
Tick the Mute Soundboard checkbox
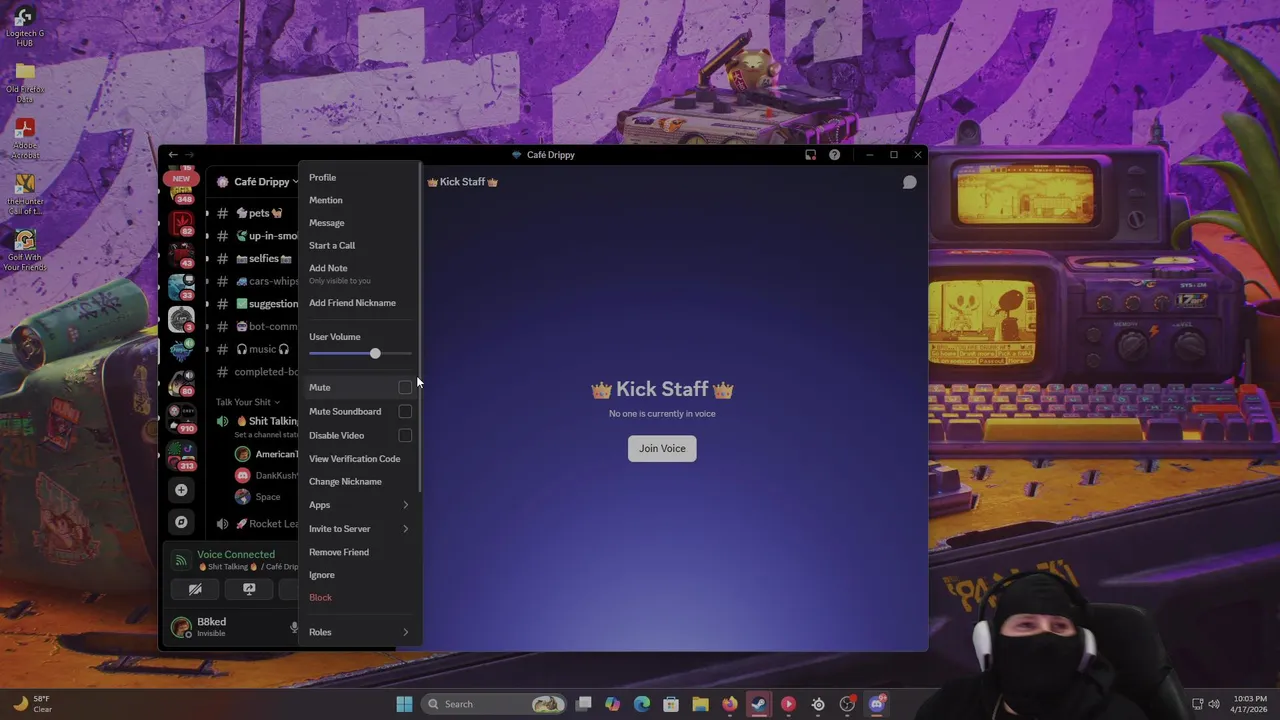click(x=405, y=411)
